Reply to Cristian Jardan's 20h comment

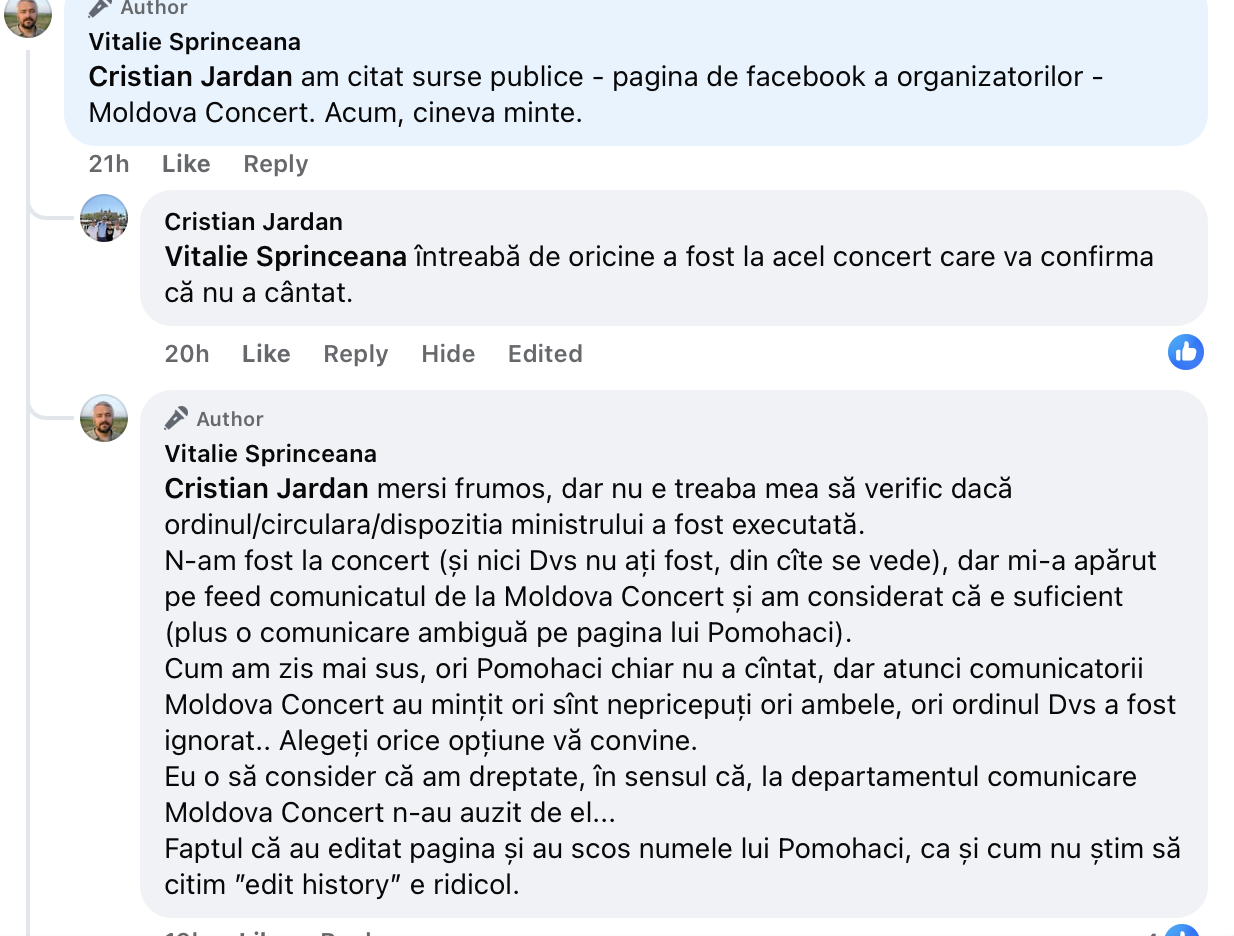point(355,354)
